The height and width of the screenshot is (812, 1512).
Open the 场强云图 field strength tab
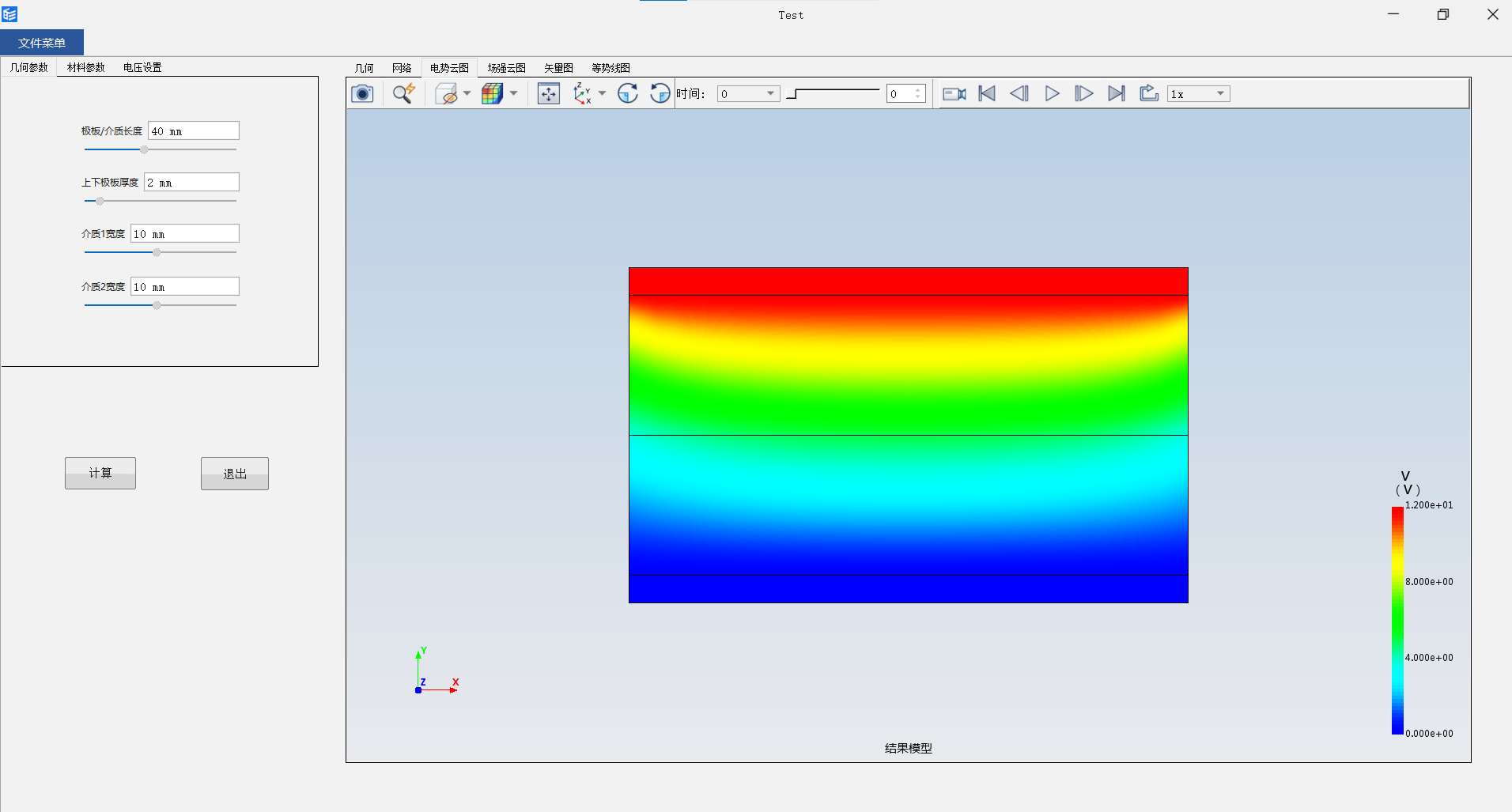click(x=506, y=68)
